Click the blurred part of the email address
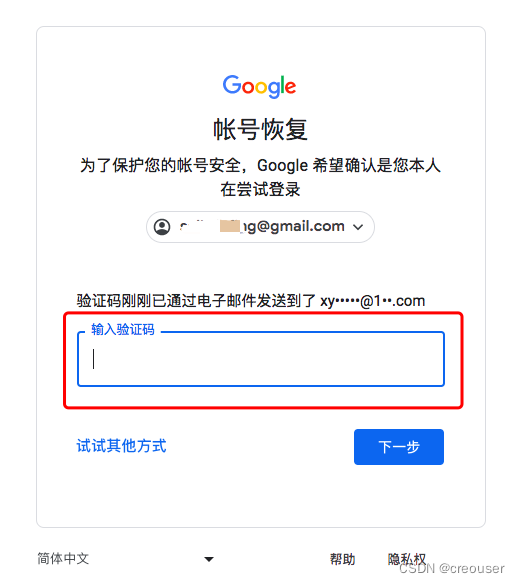520x583 pixels. click(x=210, y=226)
